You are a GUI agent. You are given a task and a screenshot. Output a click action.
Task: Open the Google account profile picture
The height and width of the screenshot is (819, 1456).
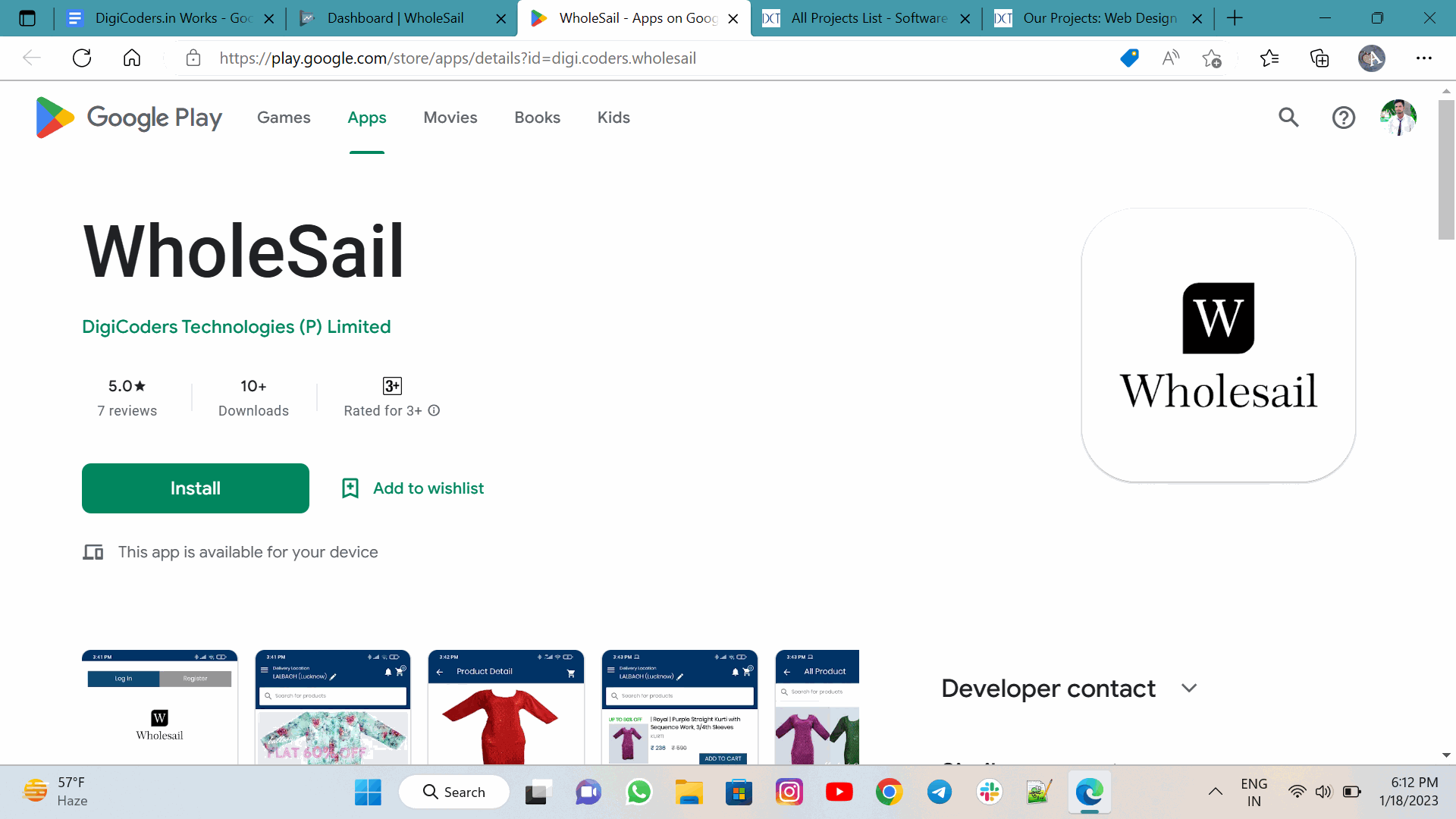tap(1398, 118)
